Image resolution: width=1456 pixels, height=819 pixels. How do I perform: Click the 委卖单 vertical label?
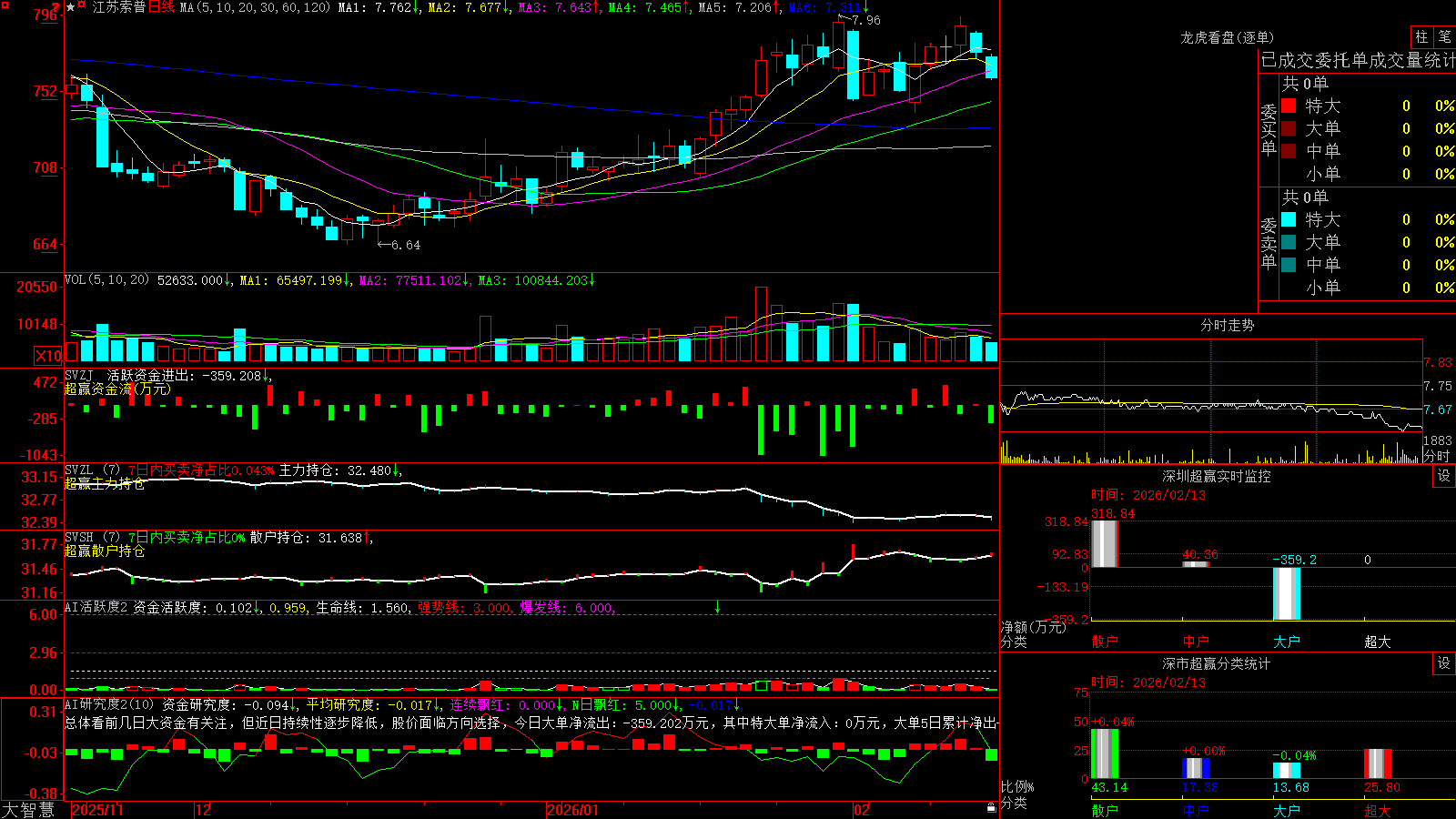[1269, 243]
